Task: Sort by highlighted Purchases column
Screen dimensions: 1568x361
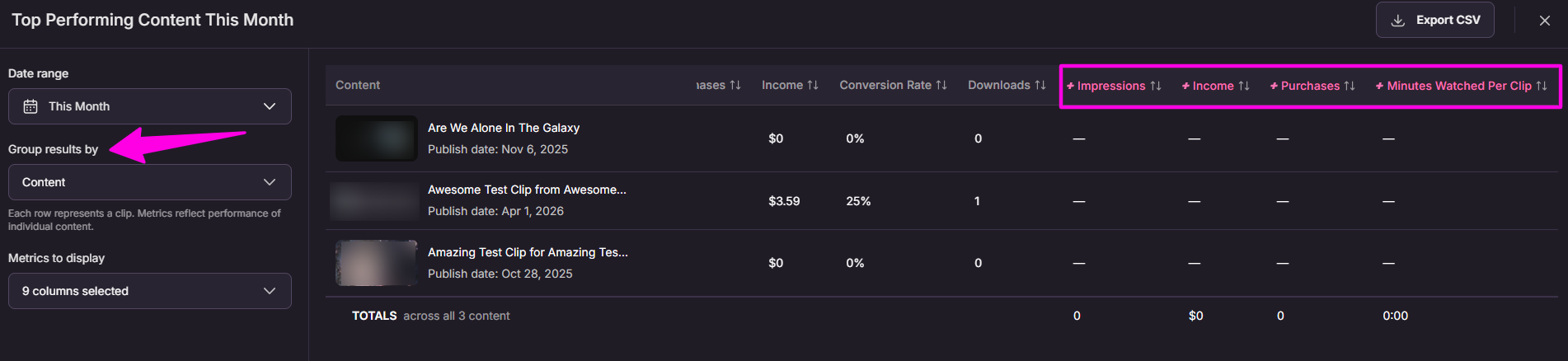Action: tap(1312, 86)
